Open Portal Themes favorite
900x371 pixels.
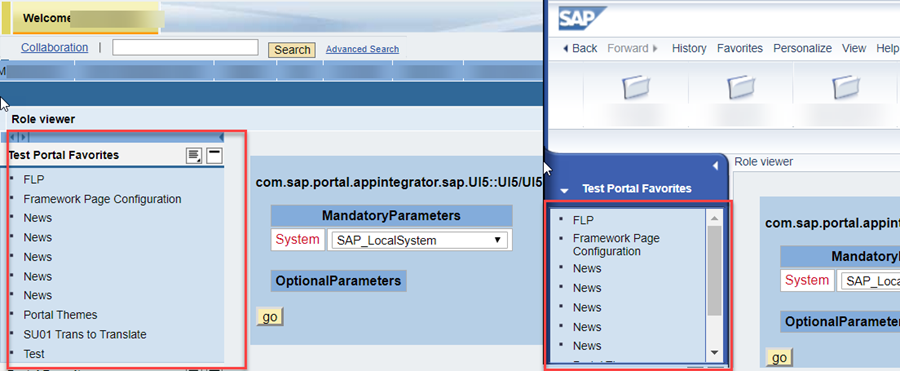60,315
